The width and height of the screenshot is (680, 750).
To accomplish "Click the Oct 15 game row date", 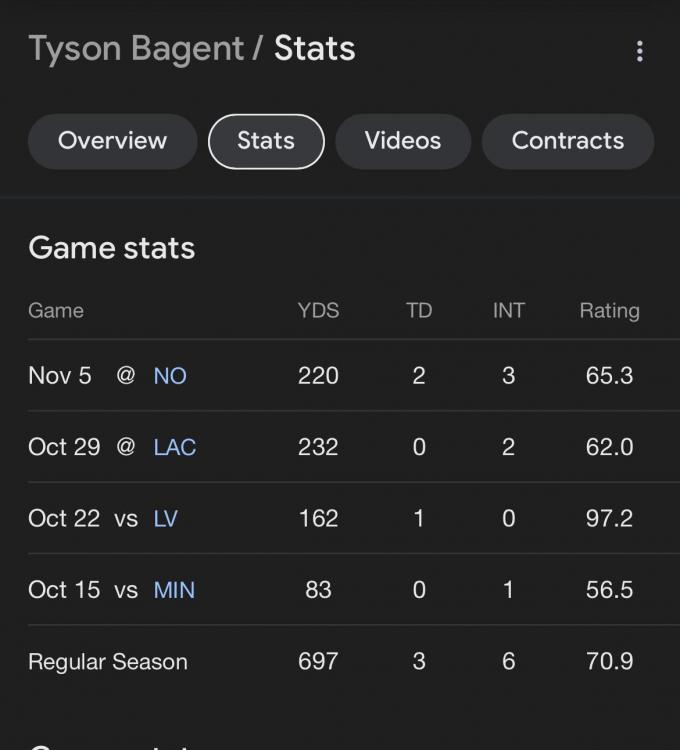I will coord(64,590).
